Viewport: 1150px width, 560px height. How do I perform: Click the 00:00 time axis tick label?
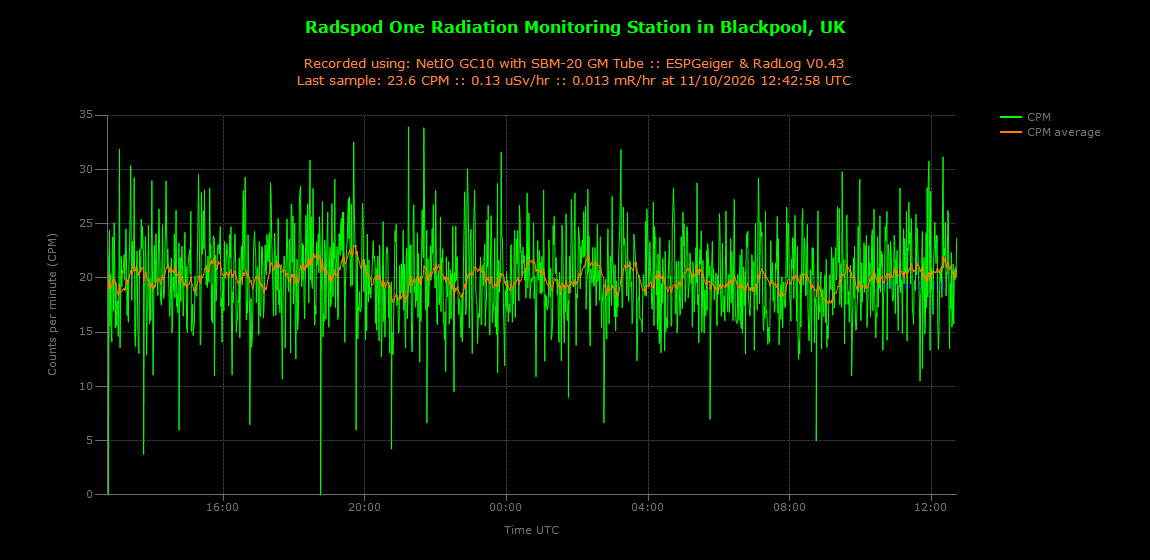(506, 507)
